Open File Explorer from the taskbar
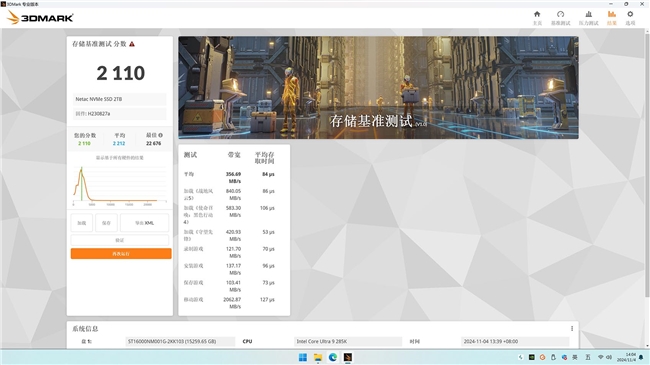This screenshot has width=650, height=365. pos(318,357)
